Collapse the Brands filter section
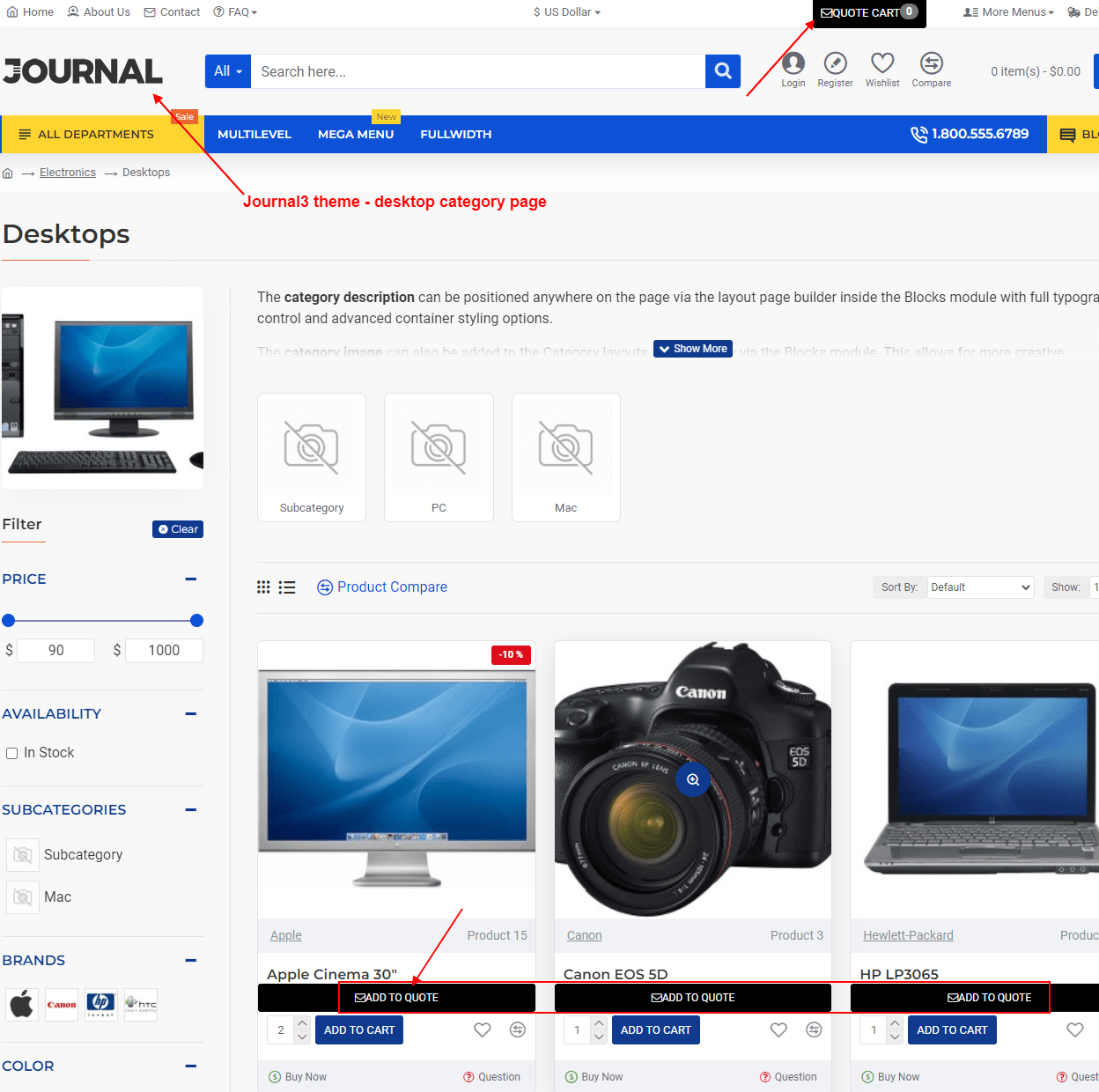 [x=191, y=961]
